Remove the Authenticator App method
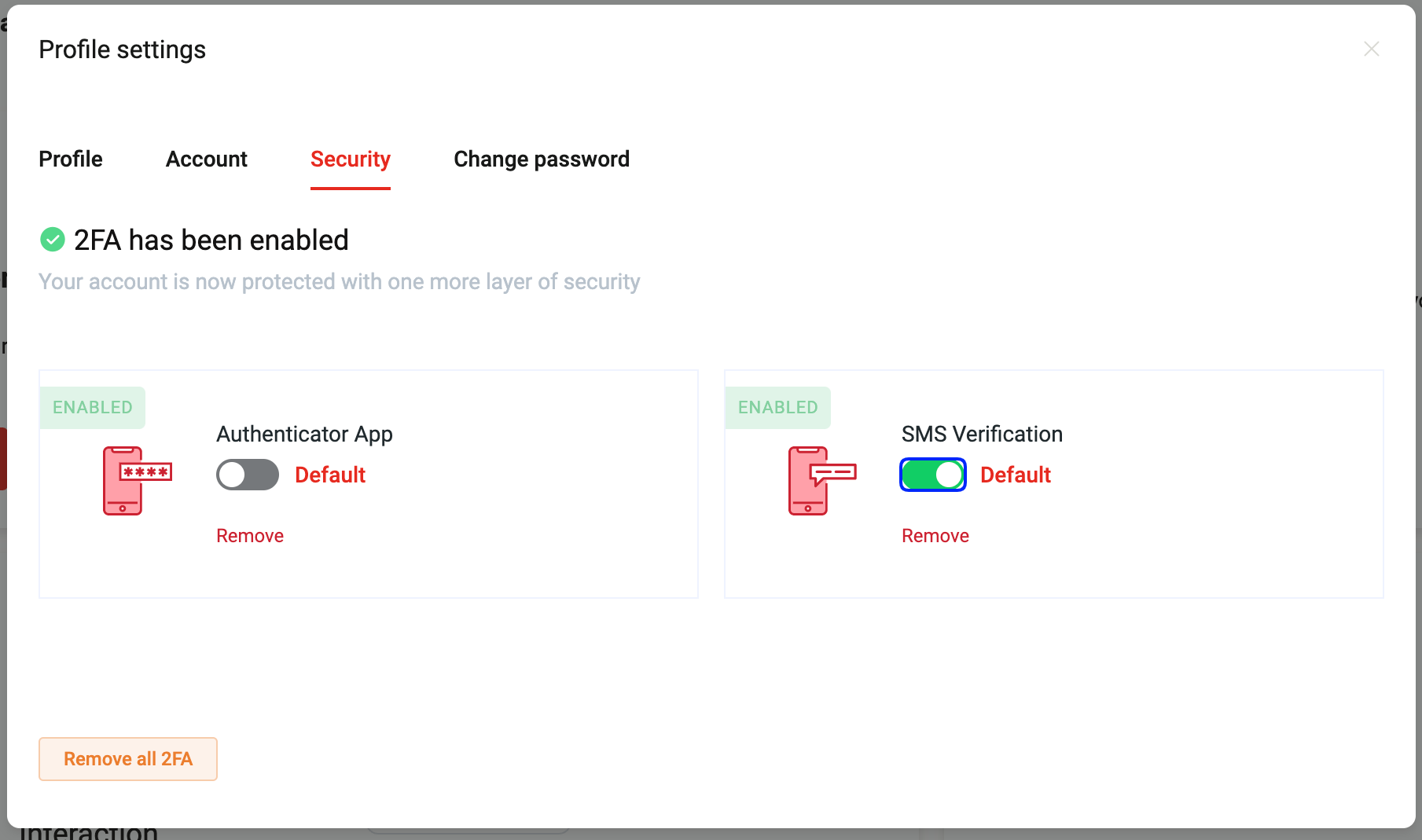Screen dimensions: 1422x840 pos(250,536)
